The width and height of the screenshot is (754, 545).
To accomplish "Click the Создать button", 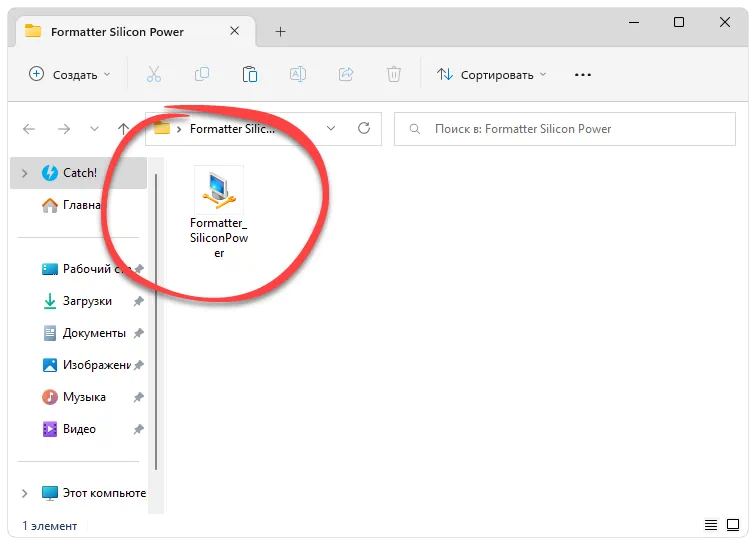I will point(70,75).
